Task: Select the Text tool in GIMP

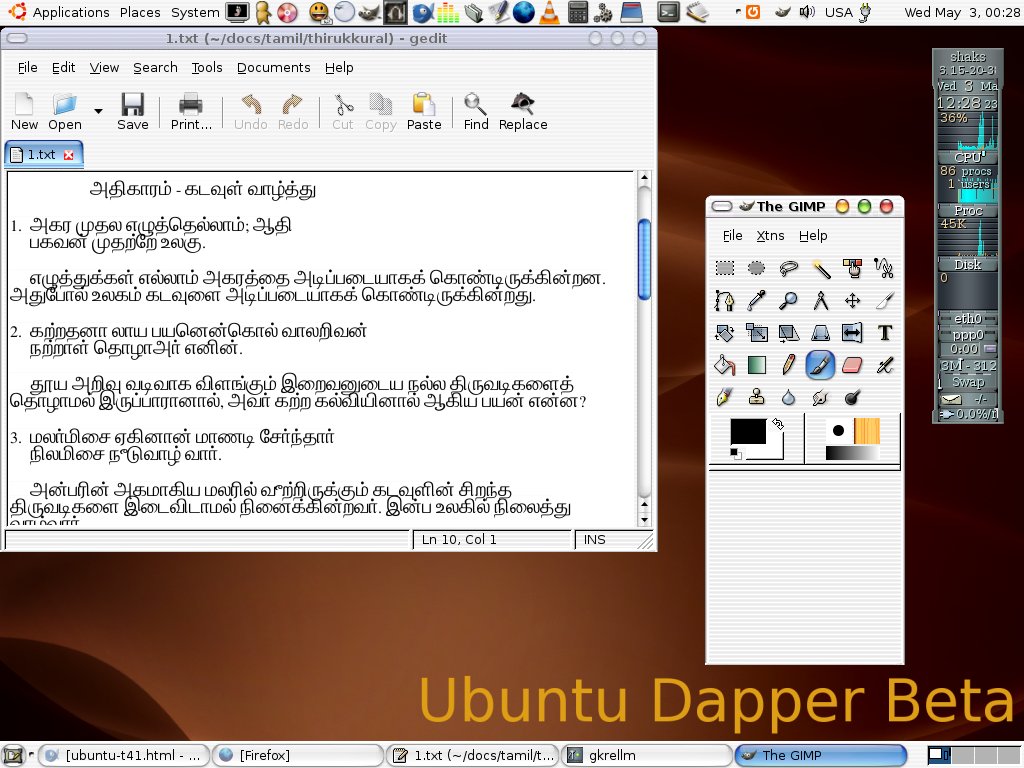Action: point(884,333)
